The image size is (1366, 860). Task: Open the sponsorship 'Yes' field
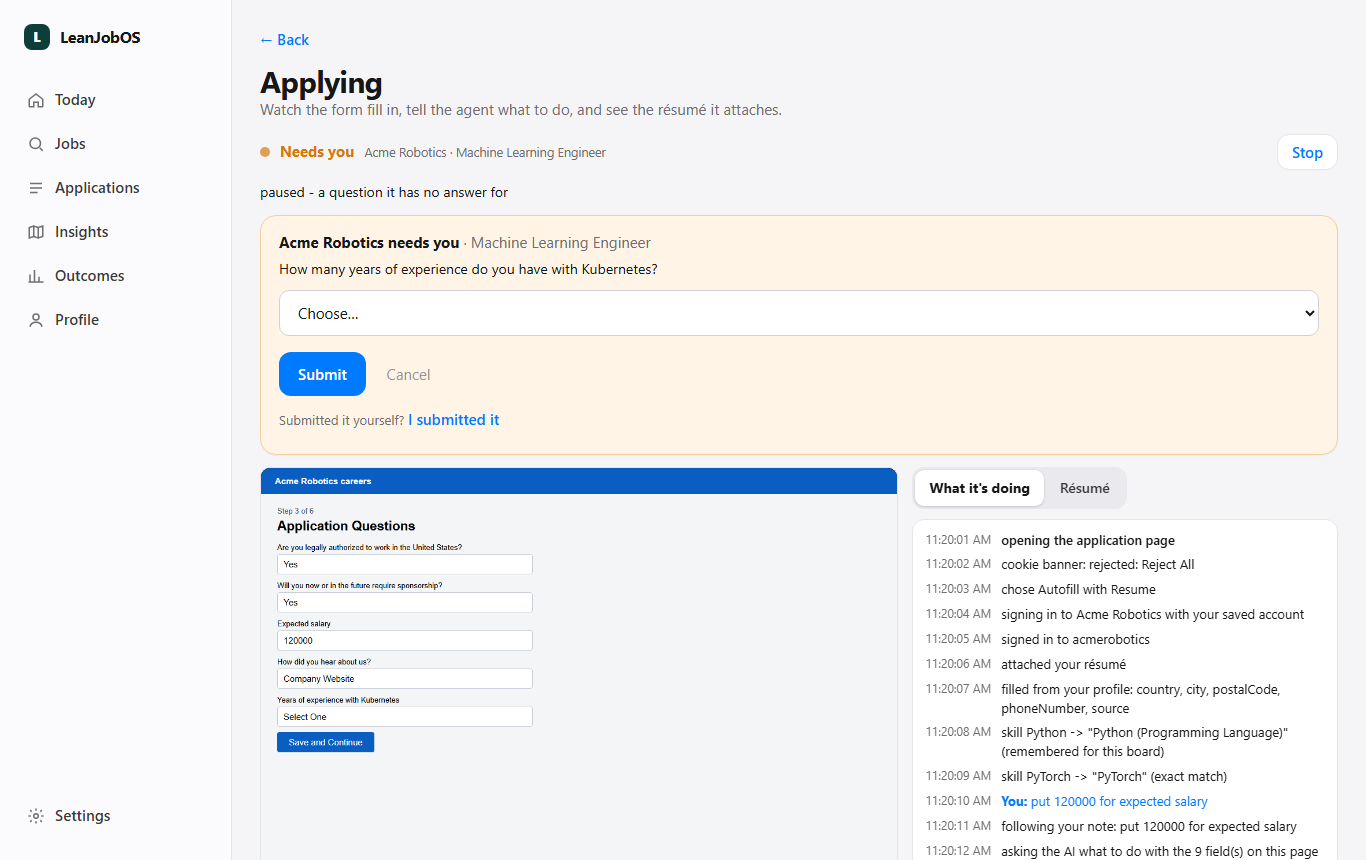(x=404, y=603)
